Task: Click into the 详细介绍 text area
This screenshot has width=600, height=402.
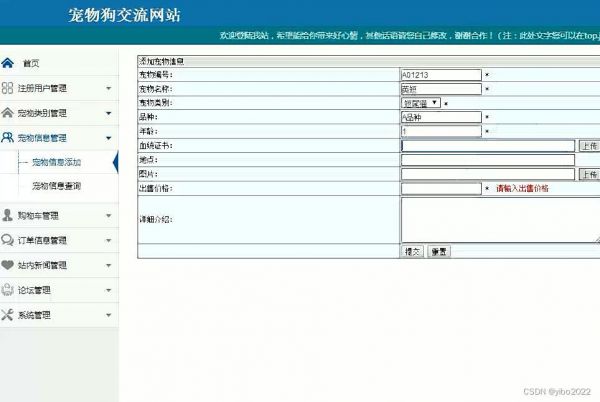Action: [x=498, y=219]
